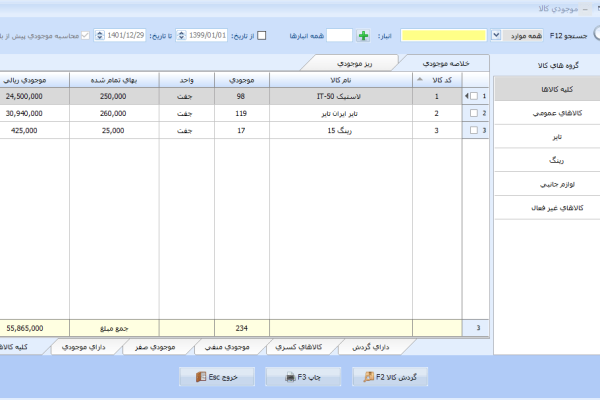The image size is (600, 400).
Task: Click the total quantity 234 cell
Action: (x=242, y=328)
